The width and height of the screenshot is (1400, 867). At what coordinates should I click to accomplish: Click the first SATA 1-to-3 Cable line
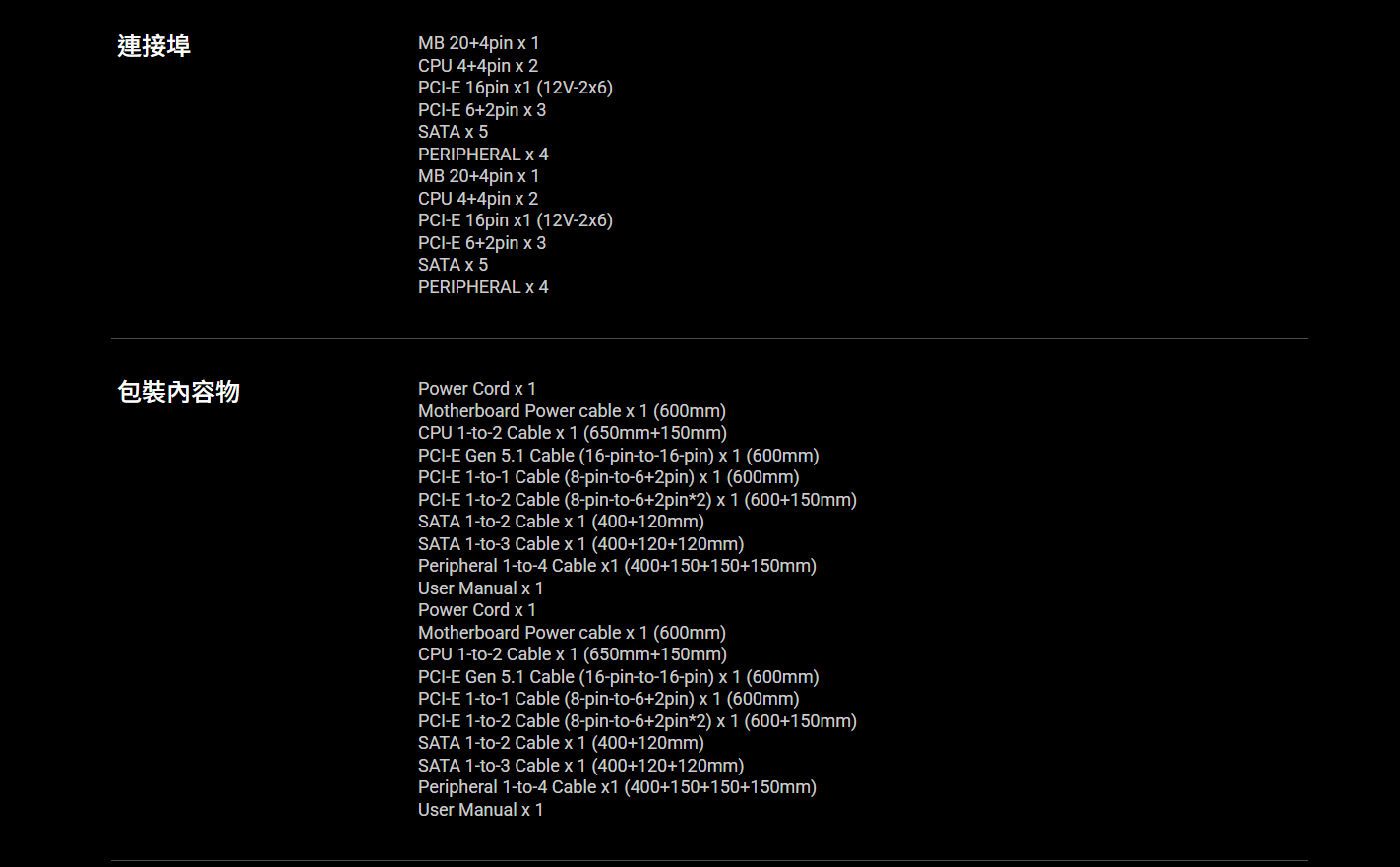(580, 544)
